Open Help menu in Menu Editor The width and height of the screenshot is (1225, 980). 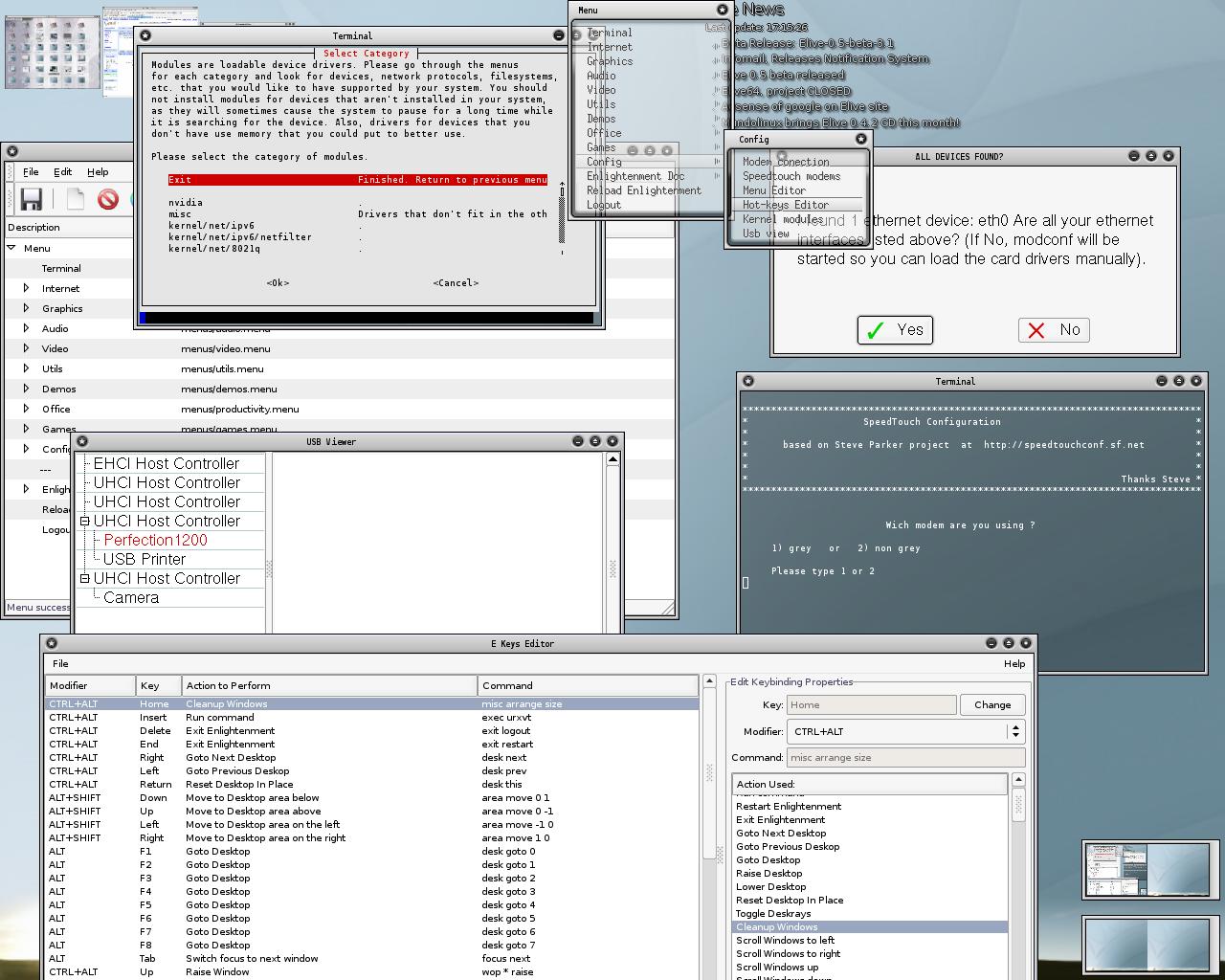coord(98,172)
